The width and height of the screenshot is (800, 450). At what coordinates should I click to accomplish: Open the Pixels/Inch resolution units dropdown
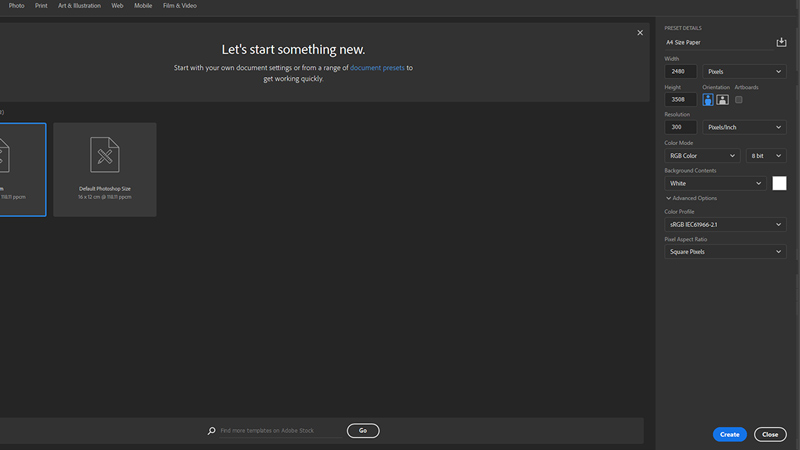(744, 127)
